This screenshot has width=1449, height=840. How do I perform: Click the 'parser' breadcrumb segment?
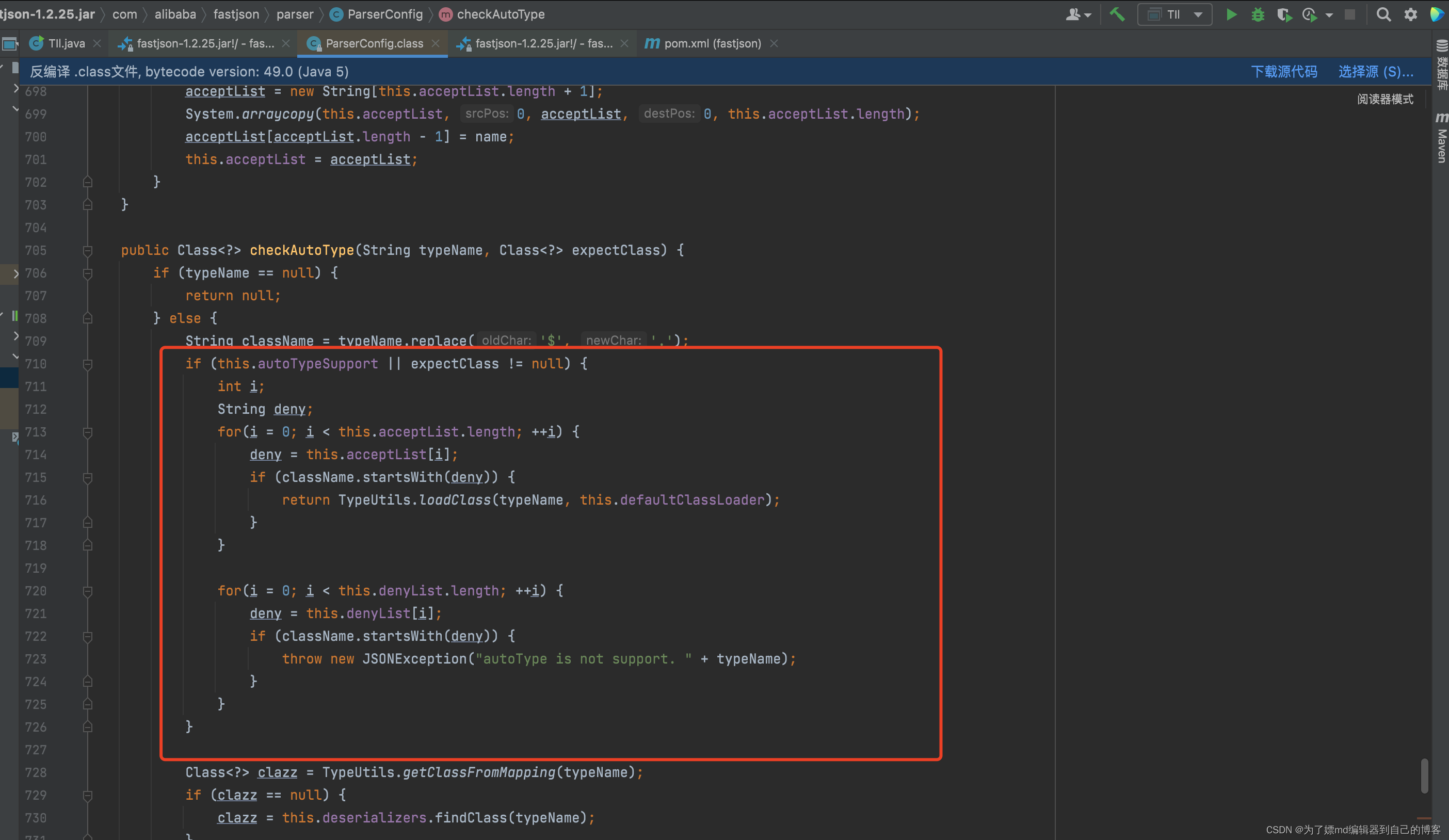(x=295, y=14)
